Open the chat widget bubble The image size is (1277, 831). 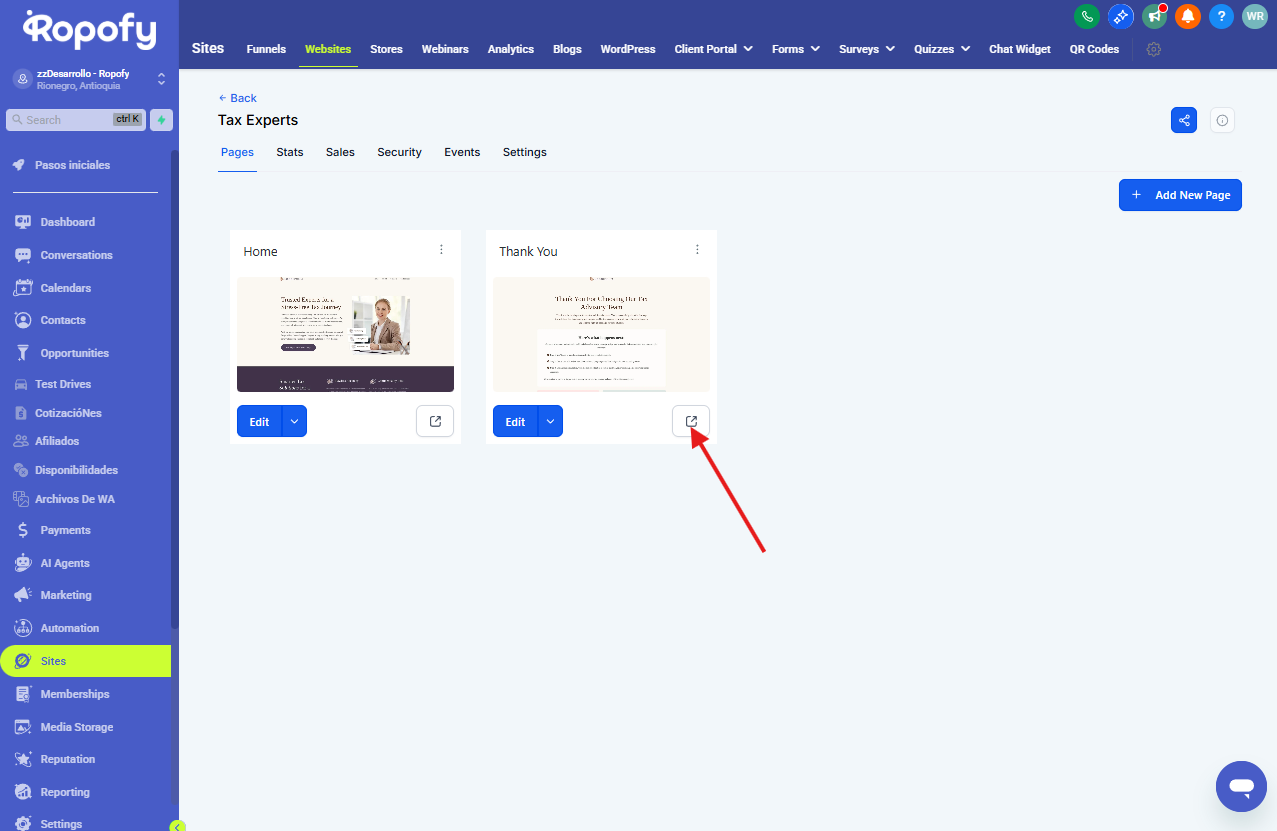(x=1241, y=786)
